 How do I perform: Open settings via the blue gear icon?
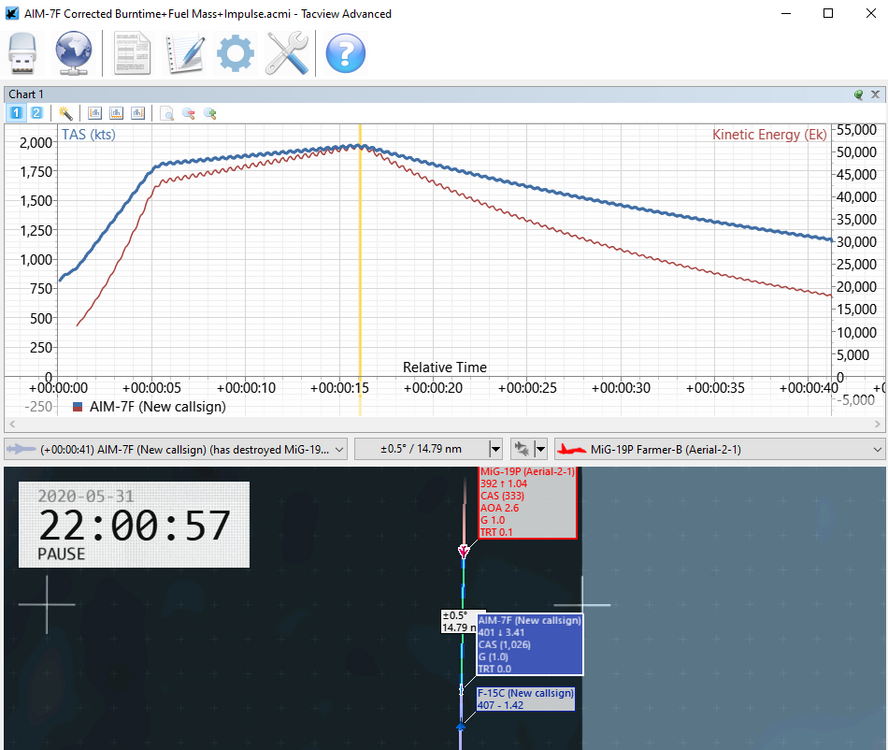click(236, 53)
